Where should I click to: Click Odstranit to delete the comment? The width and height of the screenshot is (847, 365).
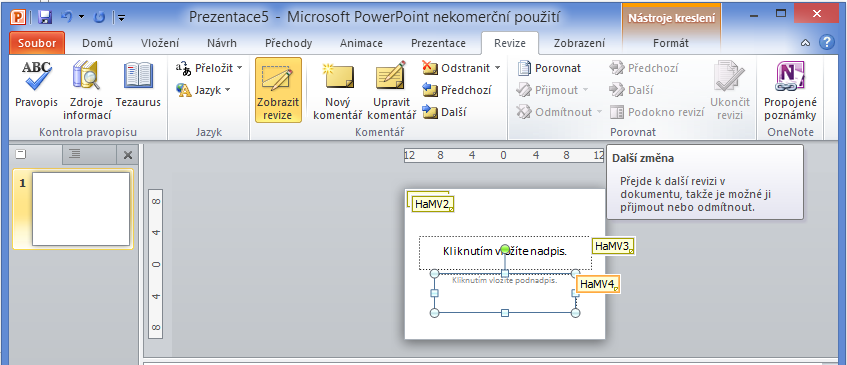click(x=456, y=68)
